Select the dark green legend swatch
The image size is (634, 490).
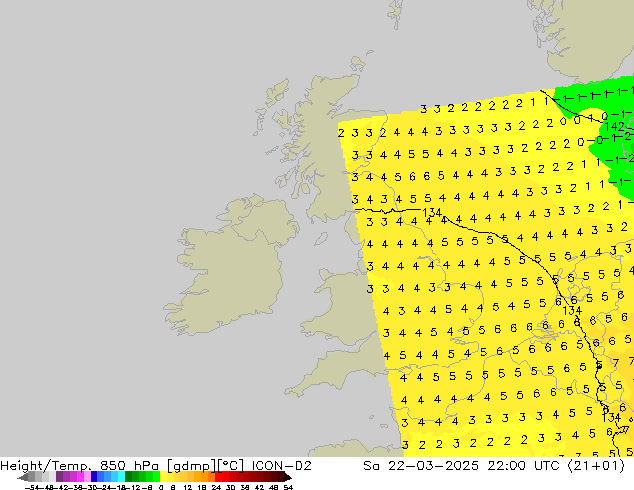pyautogui.click(x=129, y=477)
